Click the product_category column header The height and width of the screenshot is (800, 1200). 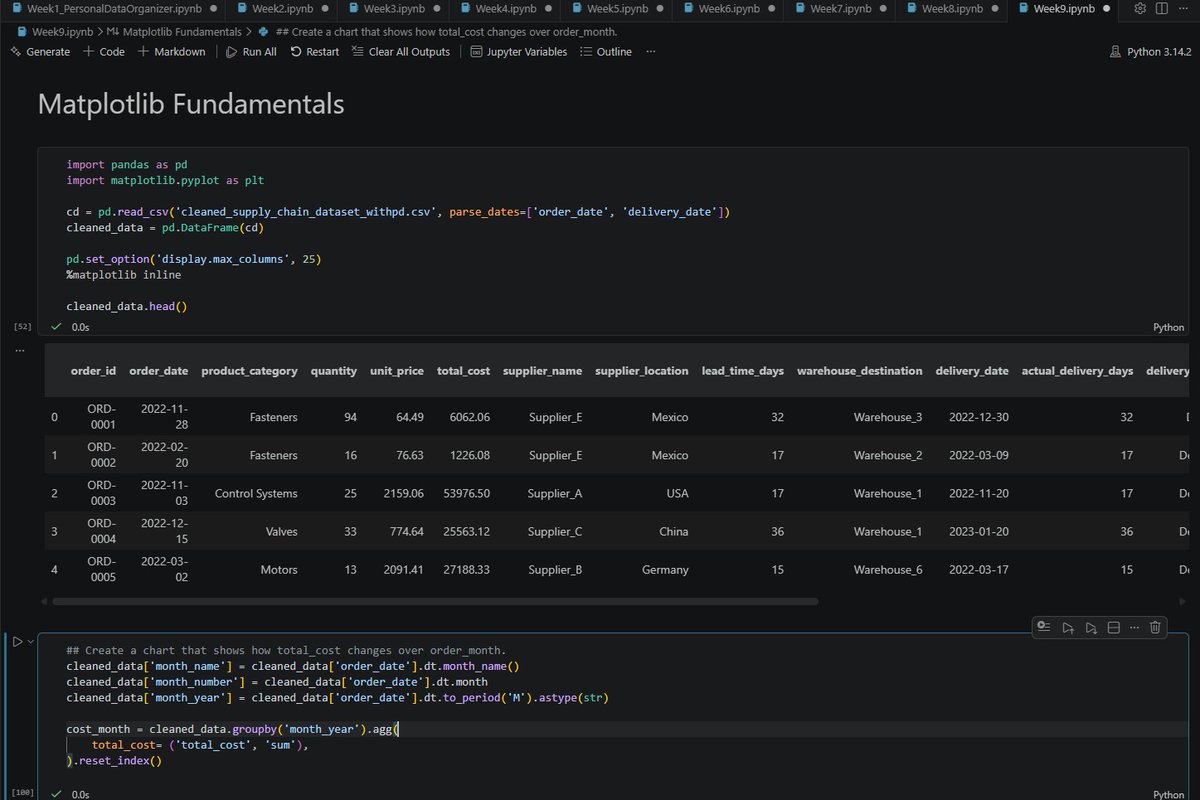tap(249, 371)
